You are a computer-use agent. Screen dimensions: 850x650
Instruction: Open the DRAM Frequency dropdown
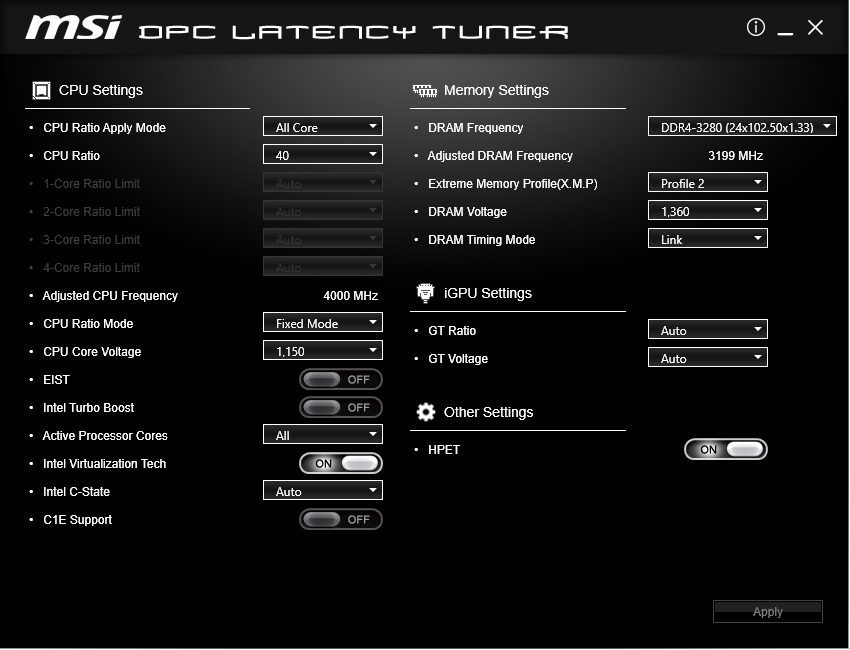[x=742, y=127]
